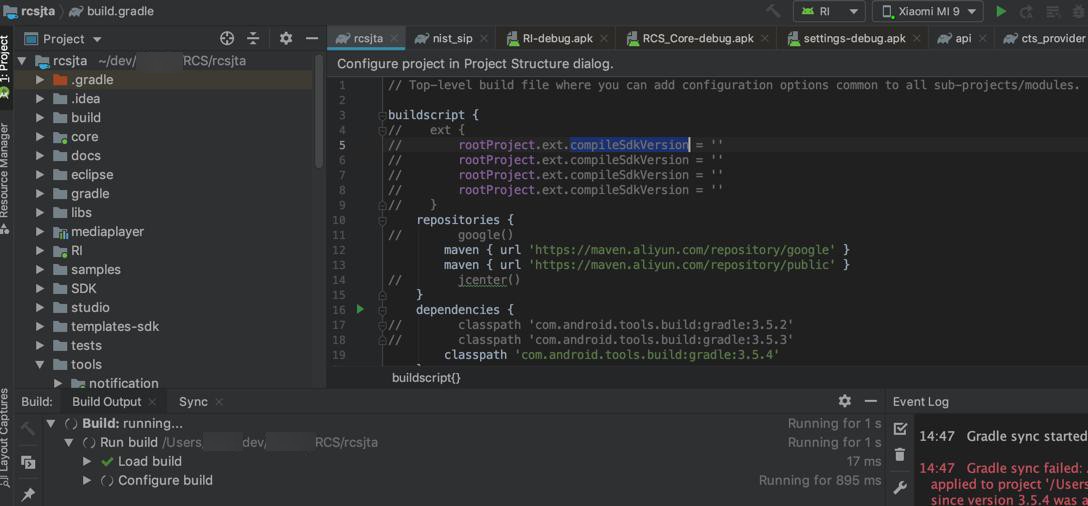Click the jcenter() call on line 14
The image size is (1088, 506).
coord(488,280)
